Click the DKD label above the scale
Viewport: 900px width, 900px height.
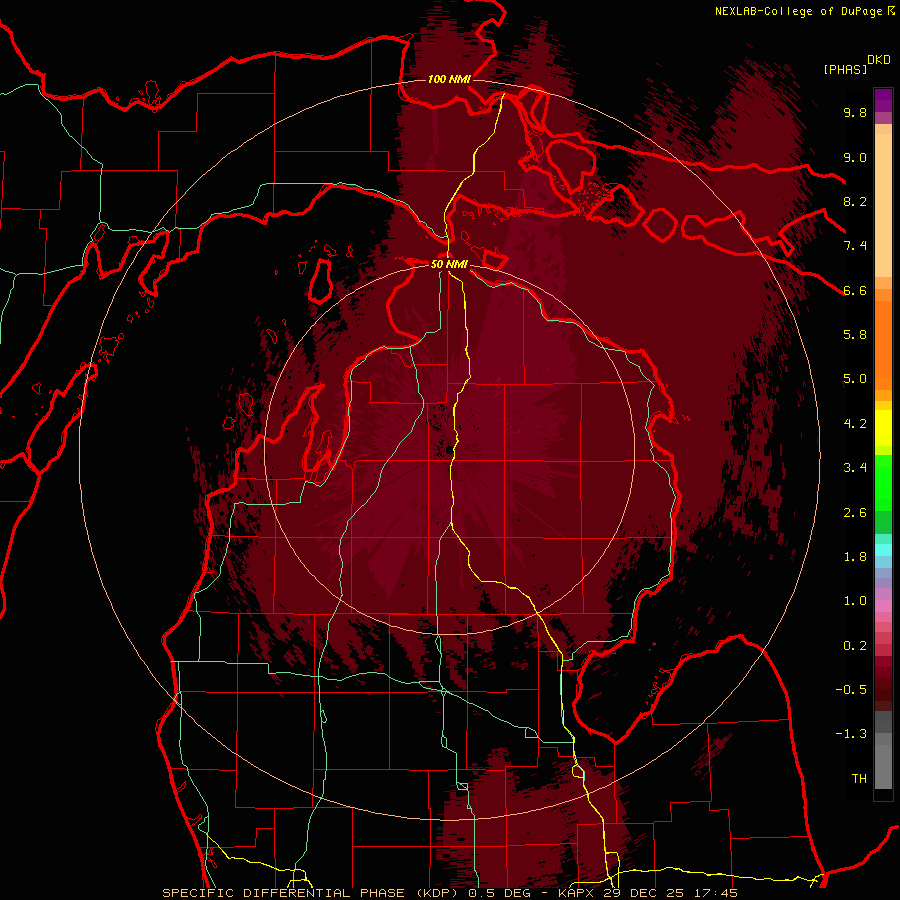pyautogui.click(x=878, y=60)
